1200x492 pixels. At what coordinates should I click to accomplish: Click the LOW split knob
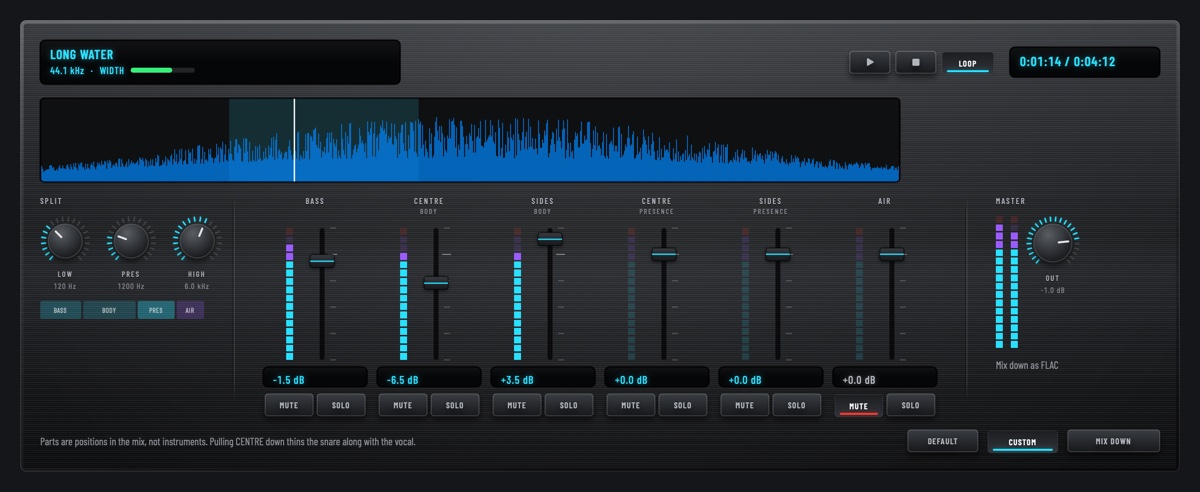[x=64, y=240]
